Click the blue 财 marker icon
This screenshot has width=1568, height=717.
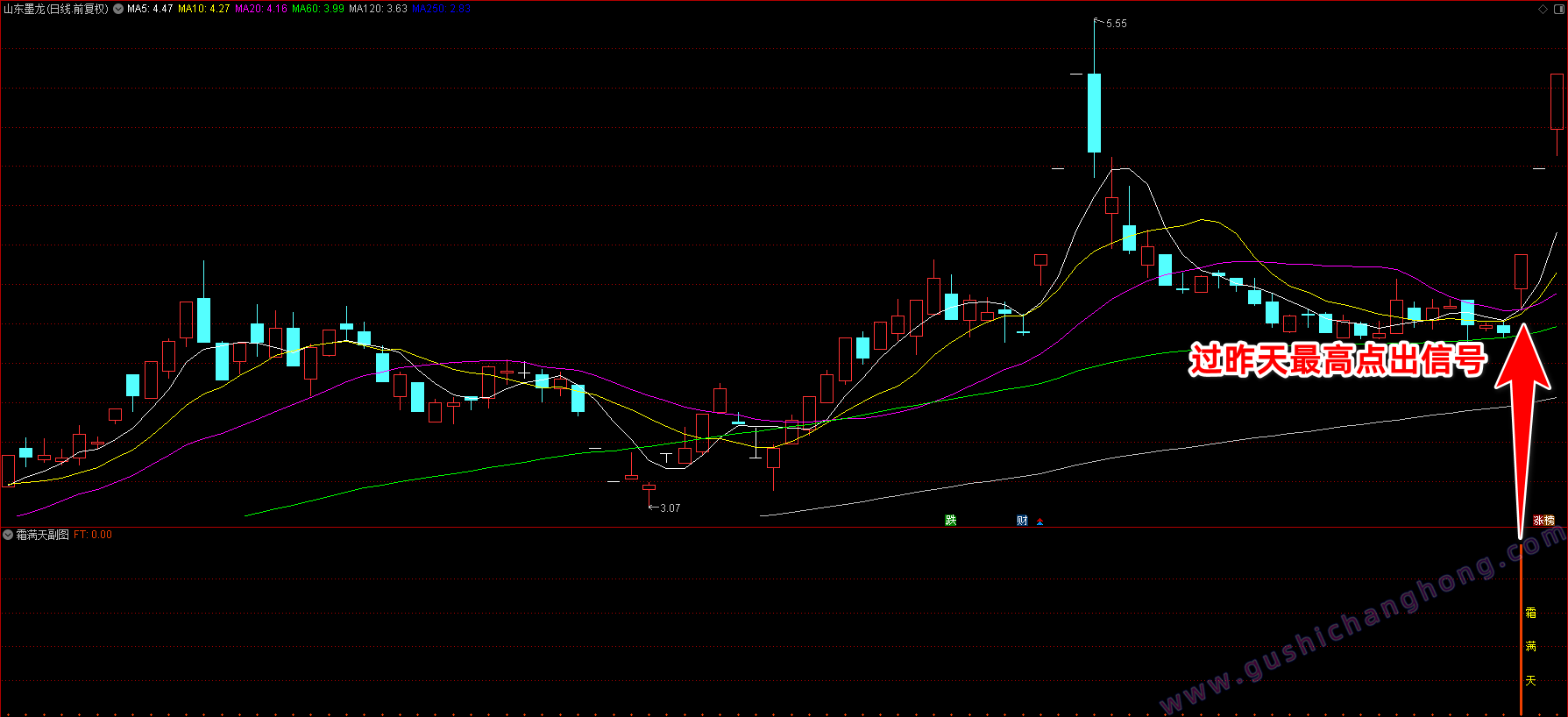click(x=1022, y=521)
